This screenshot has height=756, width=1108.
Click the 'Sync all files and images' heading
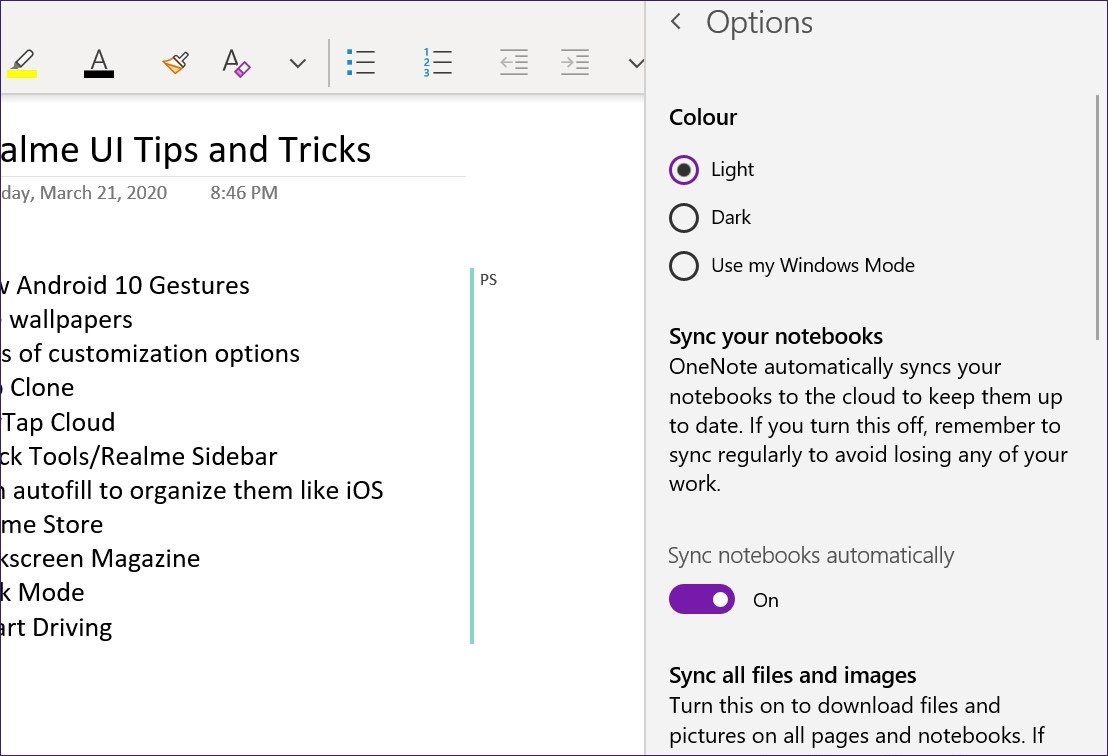[793, 675]
